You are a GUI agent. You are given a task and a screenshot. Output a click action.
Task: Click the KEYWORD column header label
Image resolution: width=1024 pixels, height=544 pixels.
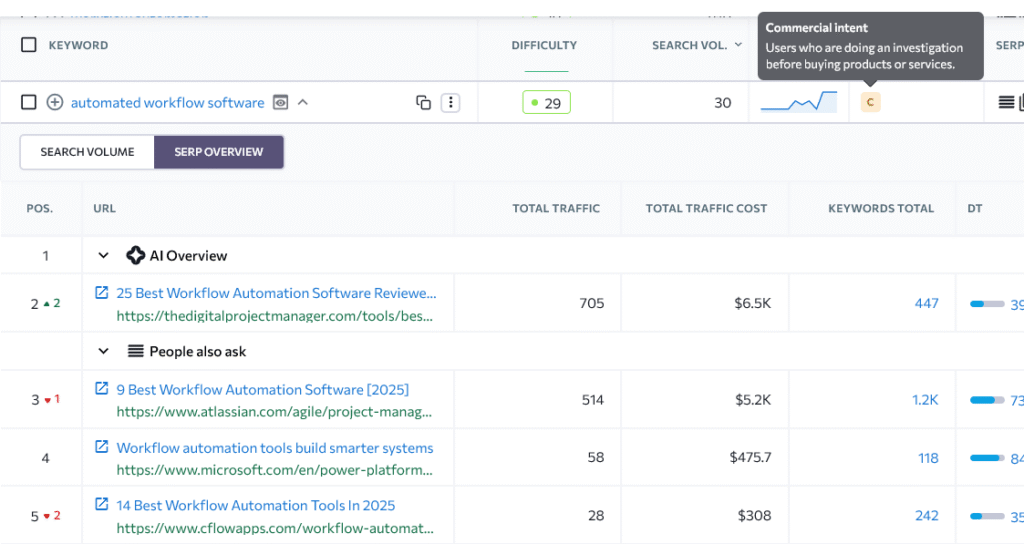coord(78,45)
